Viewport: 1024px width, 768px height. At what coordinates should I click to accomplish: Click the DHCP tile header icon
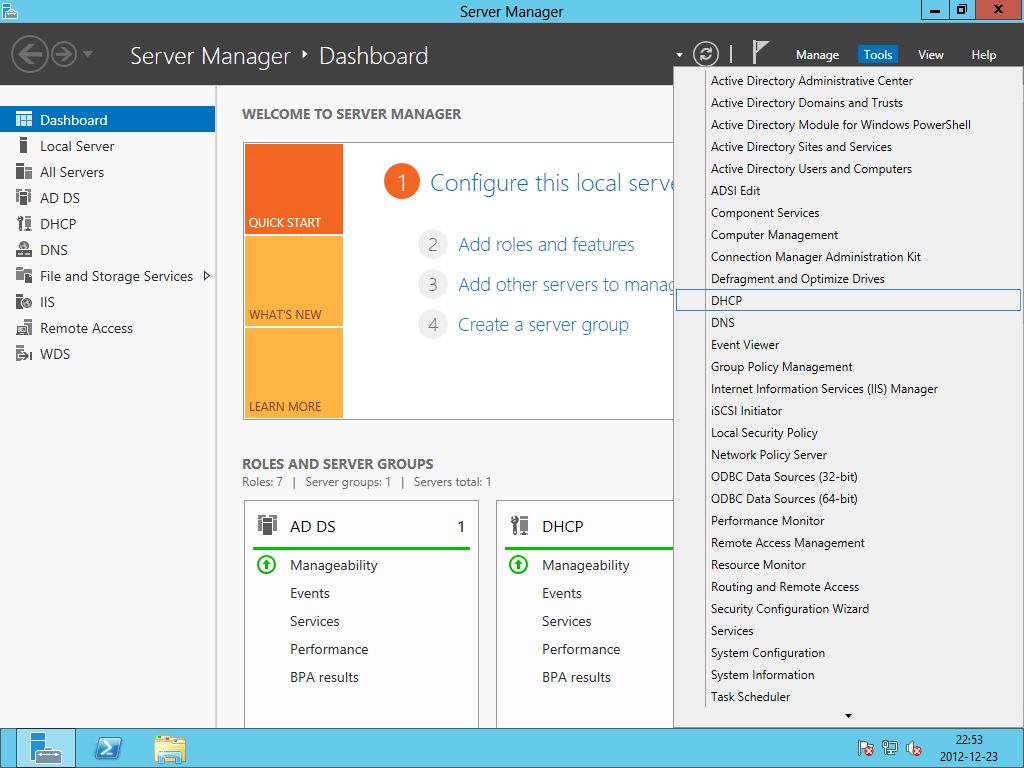[x=519, y=525]
